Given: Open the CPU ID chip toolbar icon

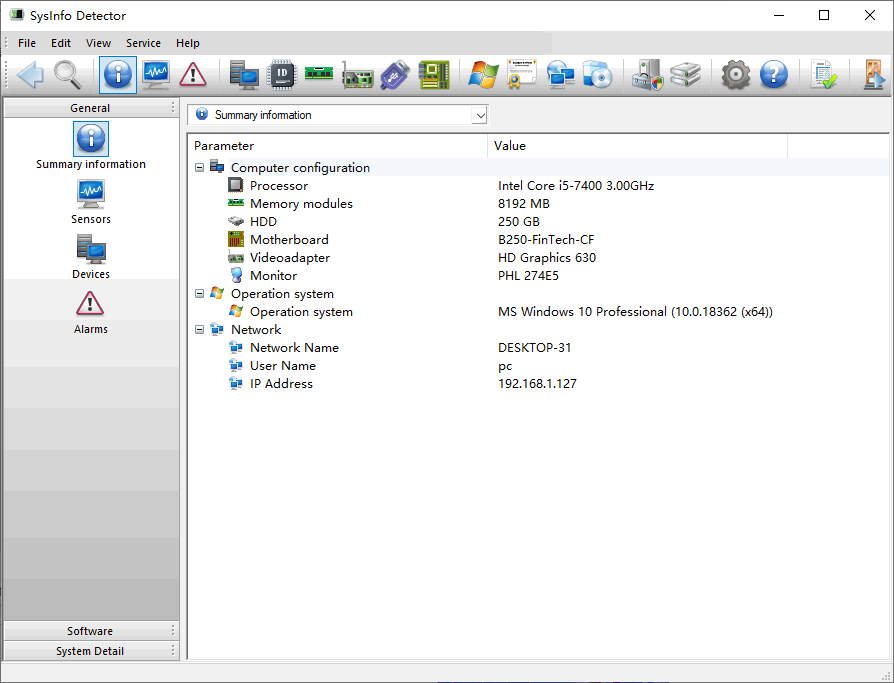Looking at the screenshot, I should point(283,75).
